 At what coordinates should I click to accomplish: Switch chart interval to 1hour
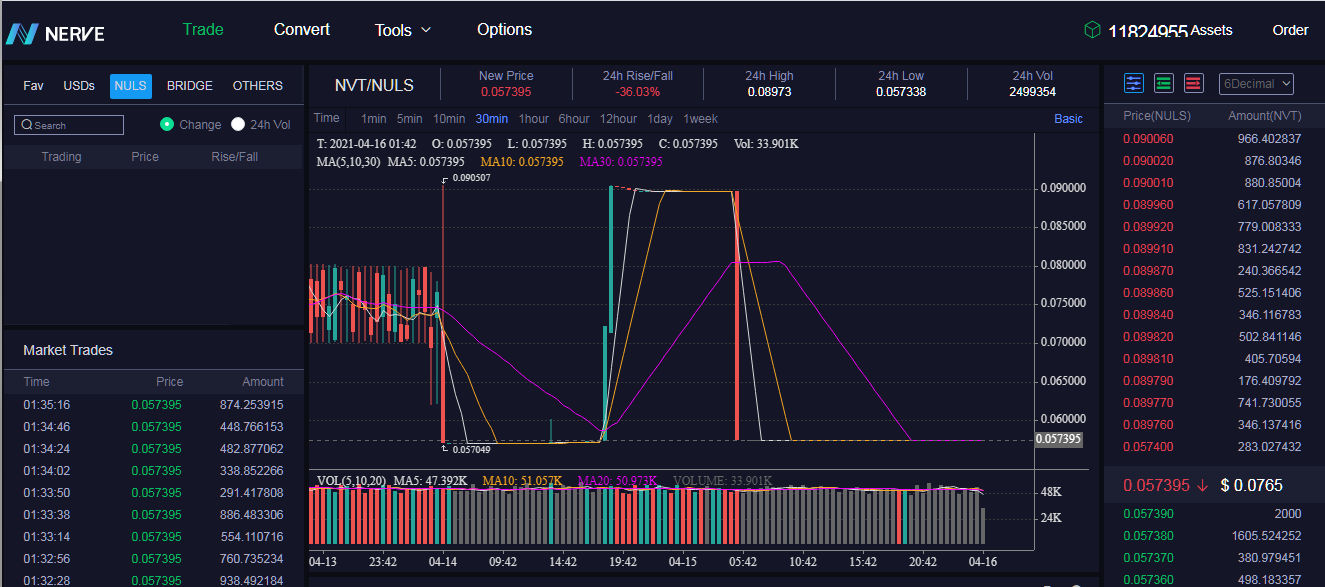click(x=534, y=119)
